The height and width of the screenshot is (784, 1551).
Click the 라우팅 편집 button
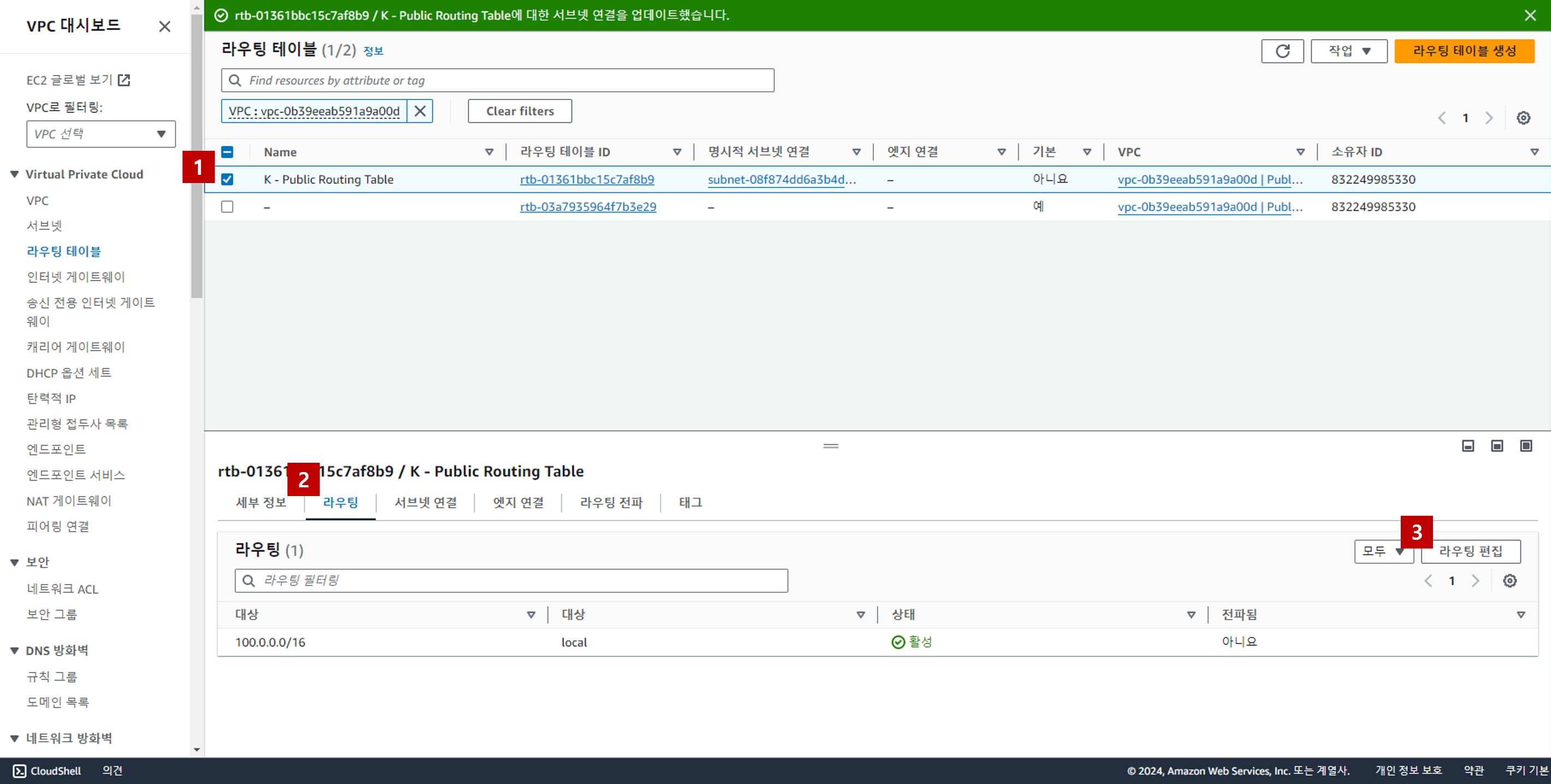(1470, 551)
